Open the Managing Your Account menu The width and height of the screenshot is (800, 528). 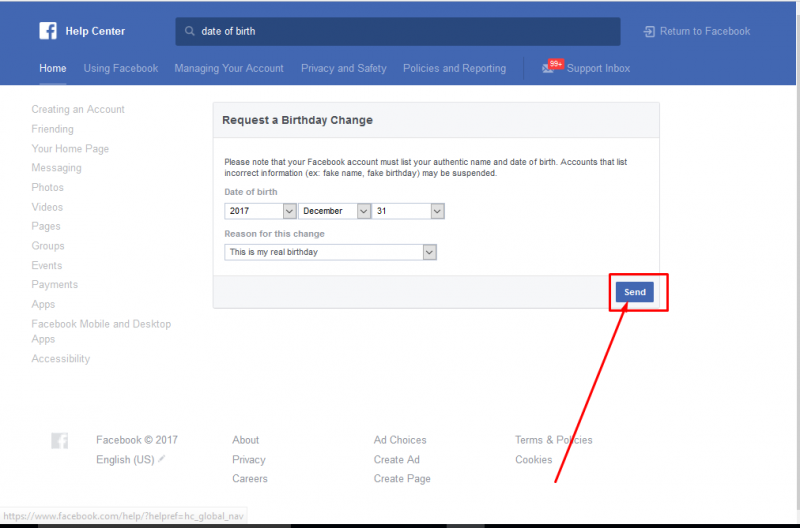click(229, 68)
